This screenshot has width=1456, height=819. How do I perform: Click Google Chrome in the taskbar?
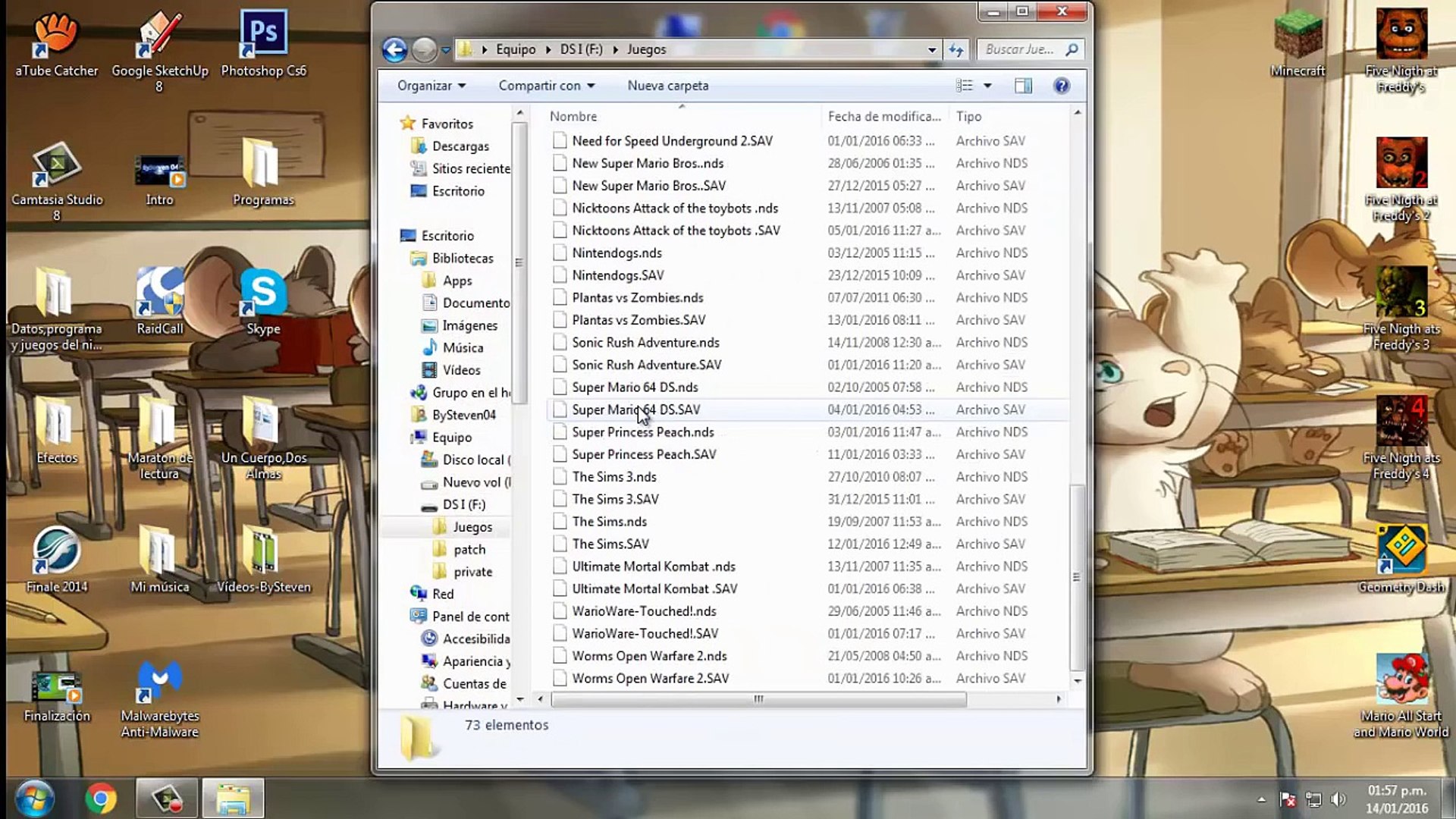[x=101, y=799]
